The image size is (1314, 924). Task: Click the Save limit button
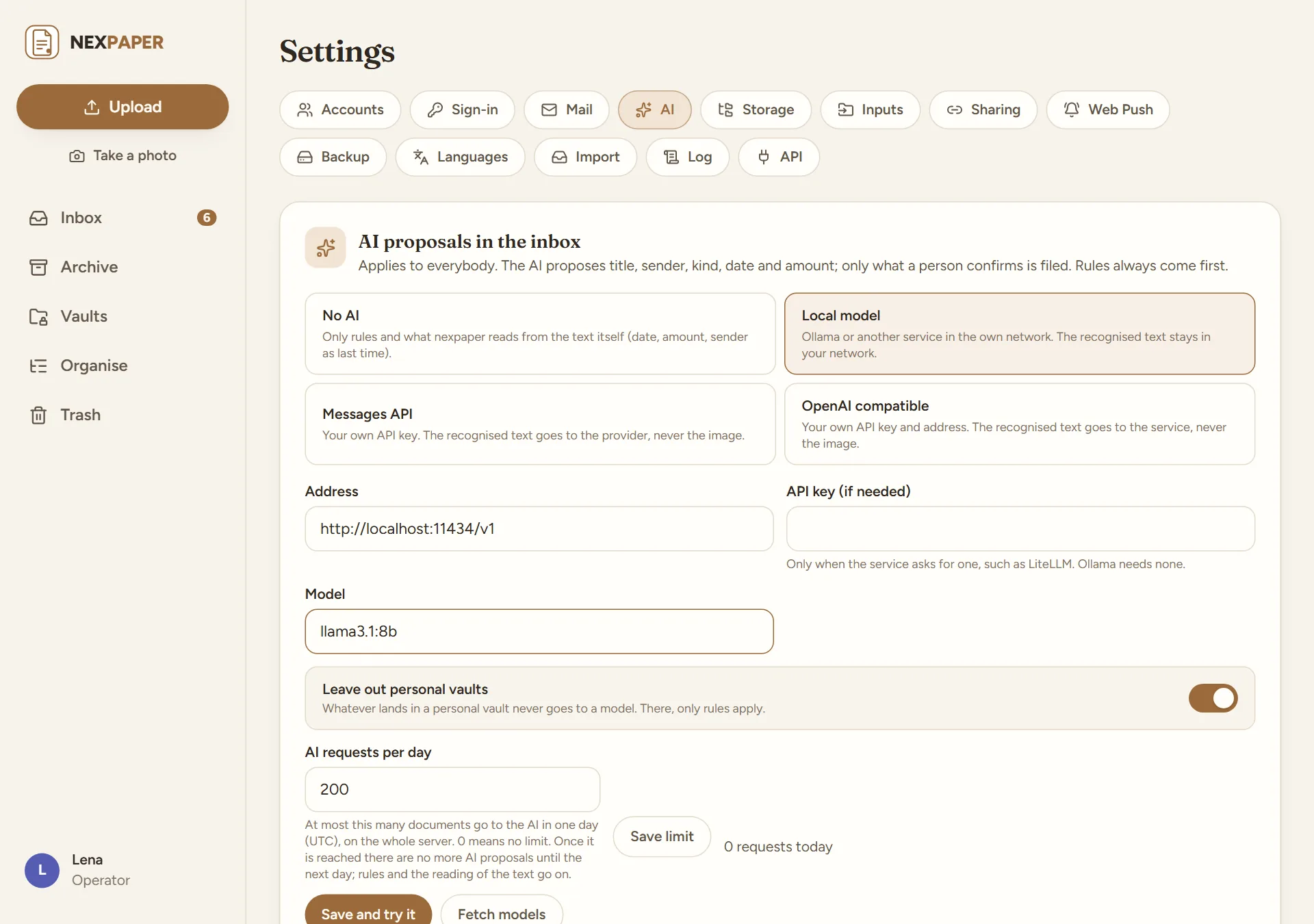point(662,836)
